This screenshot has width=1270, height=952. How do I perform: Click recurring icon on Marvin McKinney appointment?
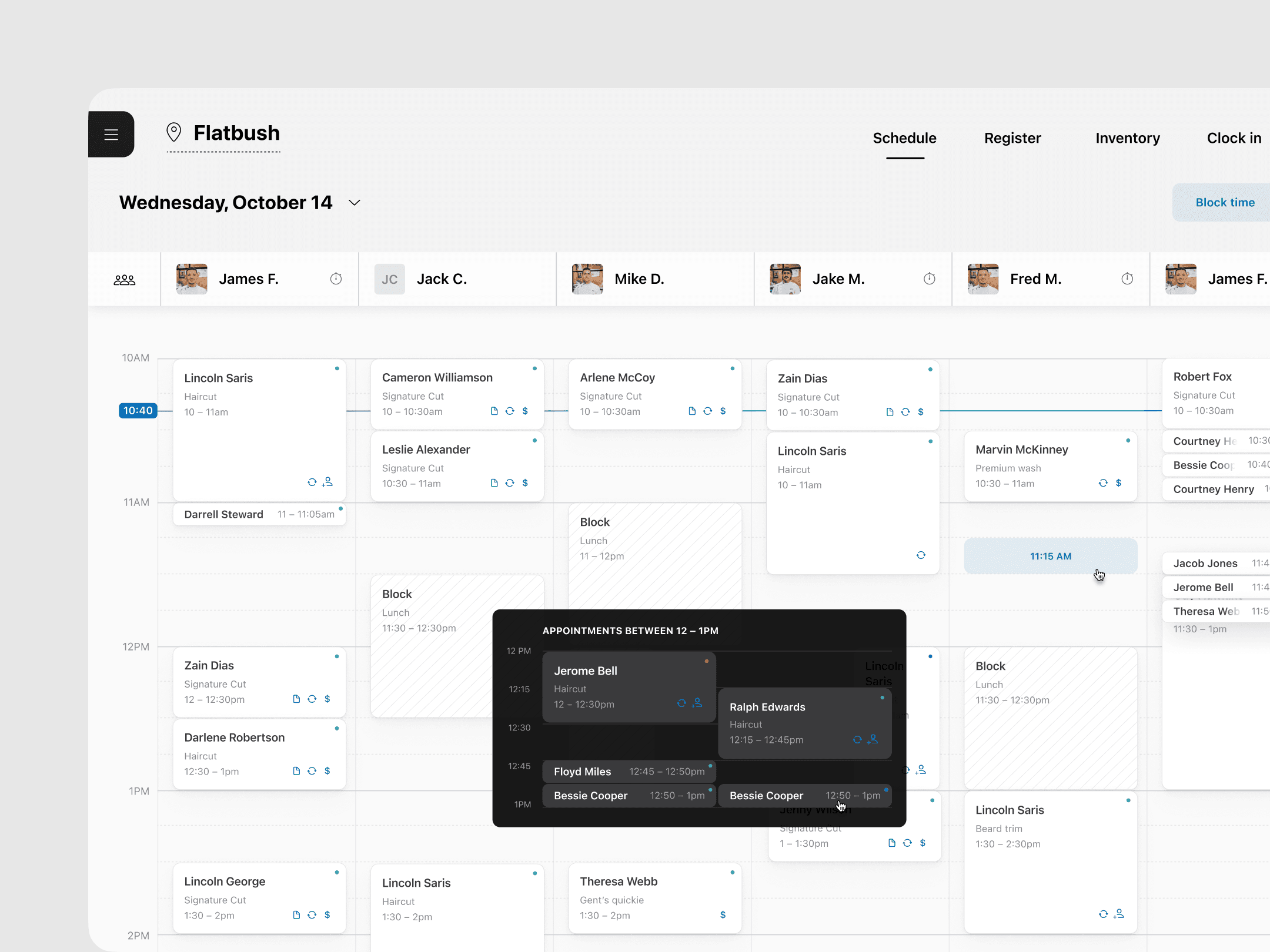1103,483
